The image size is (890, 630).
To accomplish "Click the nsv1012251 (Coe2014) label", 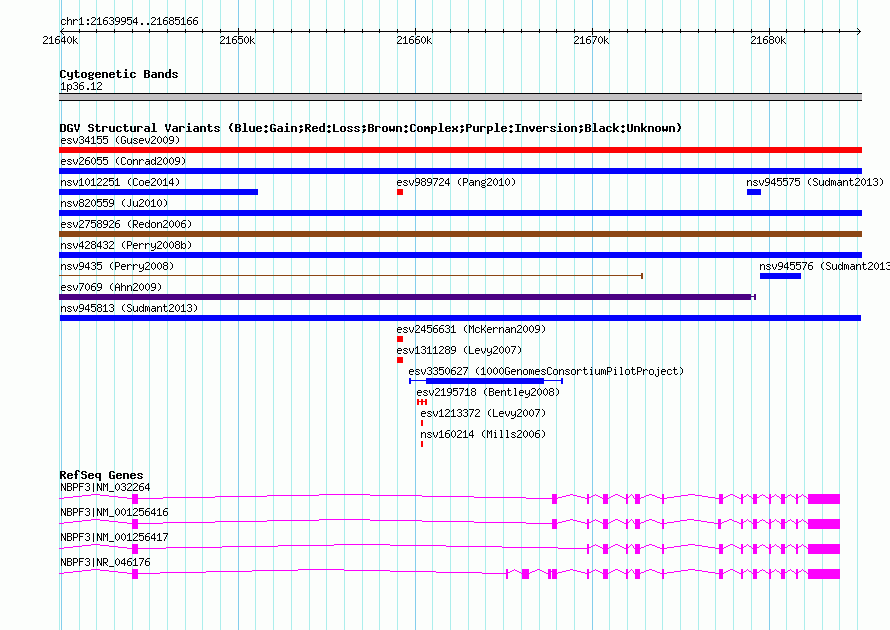I will (120, 182).
